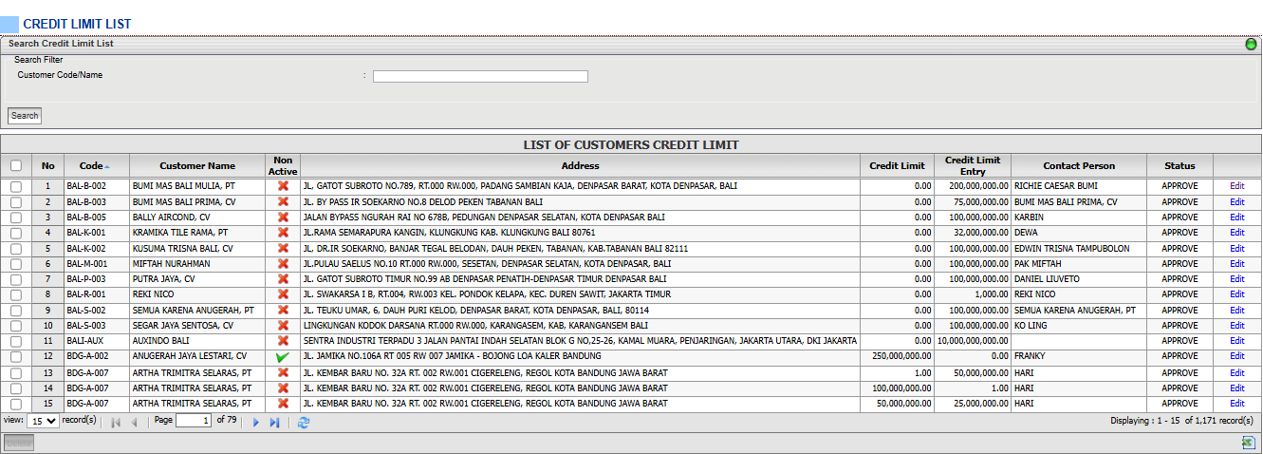Image resolution: width=1263 pixels, height=454 pixels.
Task: Click sort arrow on Code column
Action: coord(108,166)
